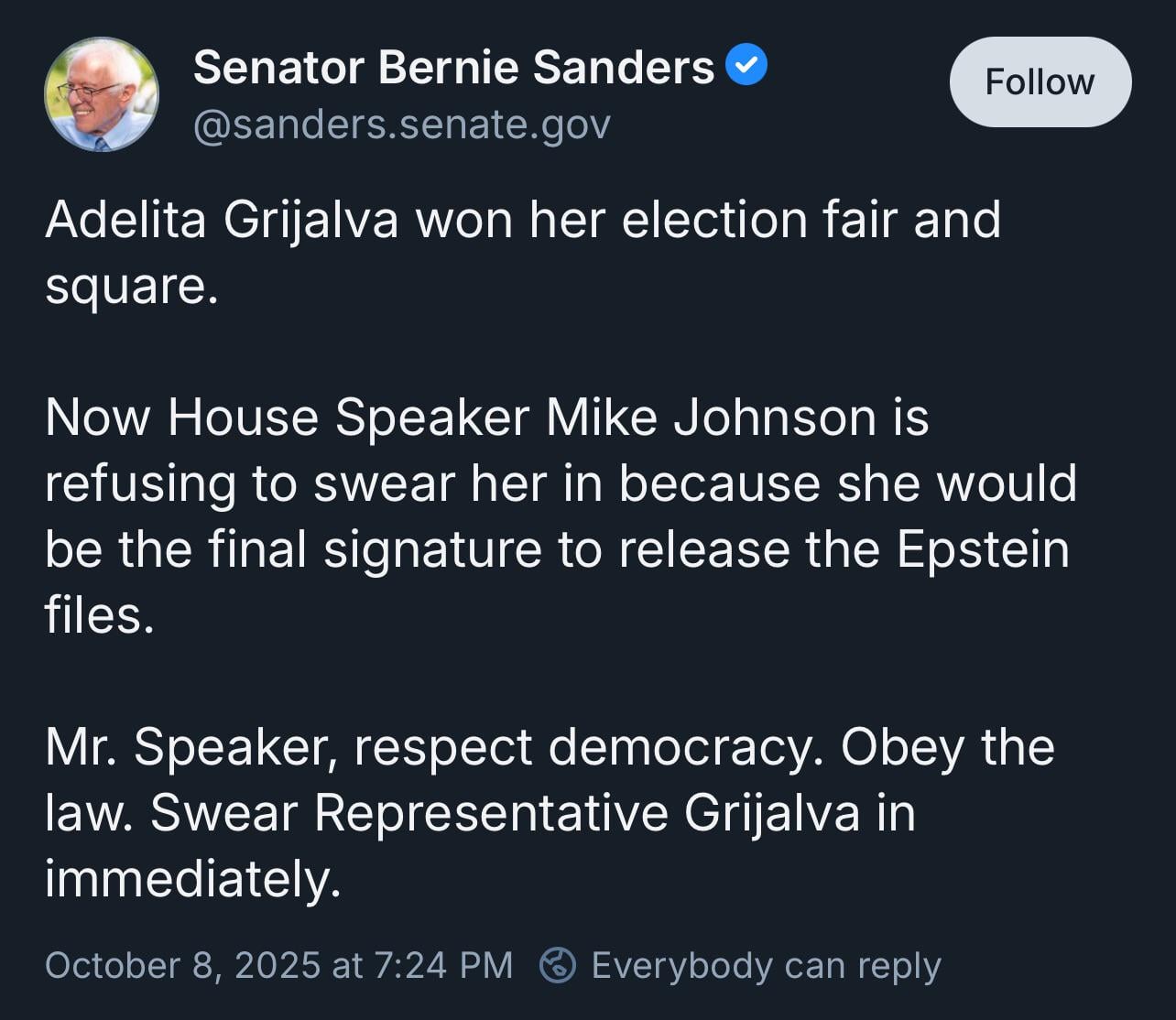Click "Sanders" in the display name
This screenshot has width=1176, height=1020.
[x=623, y=67]
